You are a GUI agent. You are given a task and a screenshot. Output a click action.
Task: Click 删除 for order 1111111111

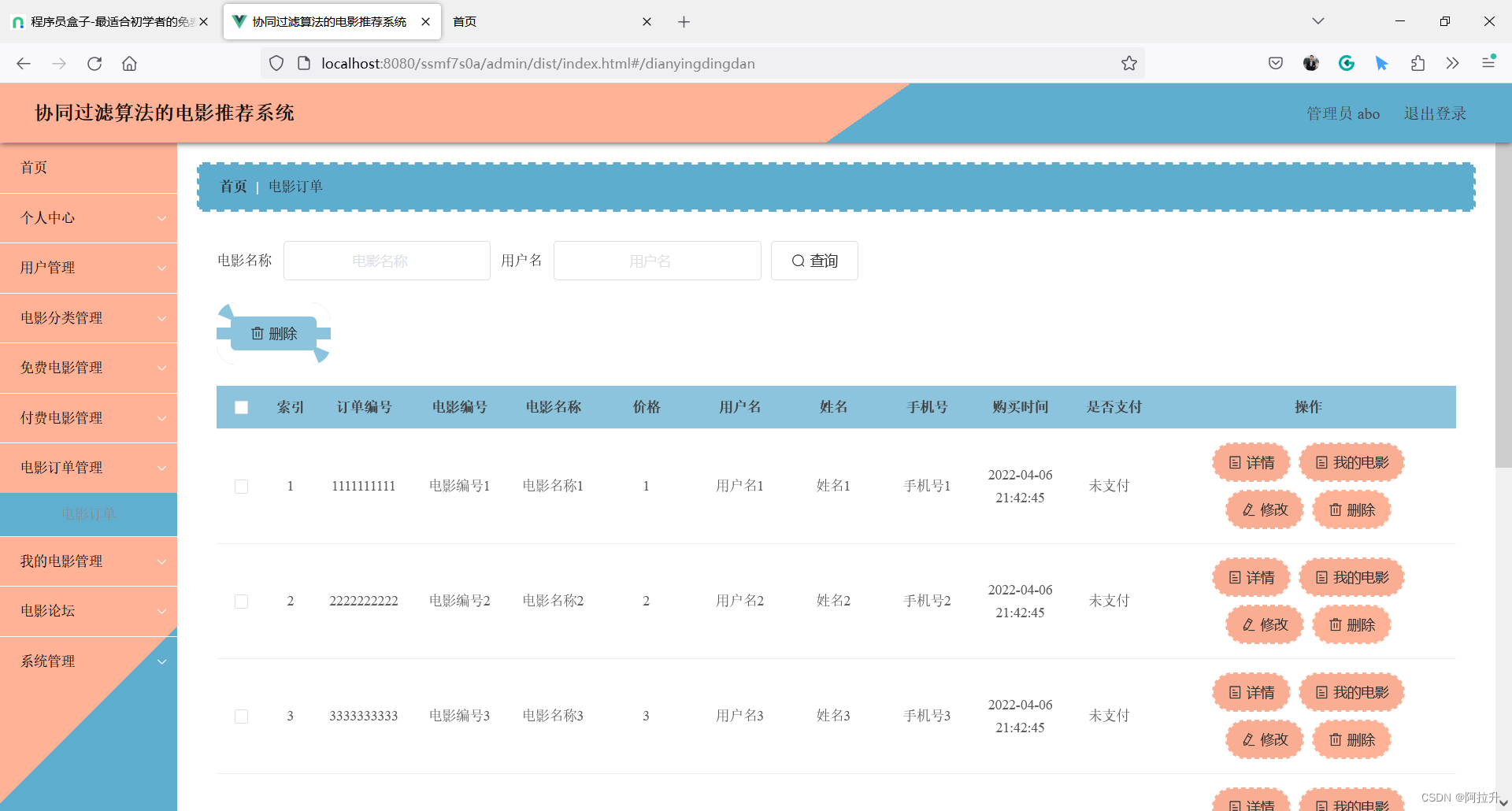(x=1352, y=510)
